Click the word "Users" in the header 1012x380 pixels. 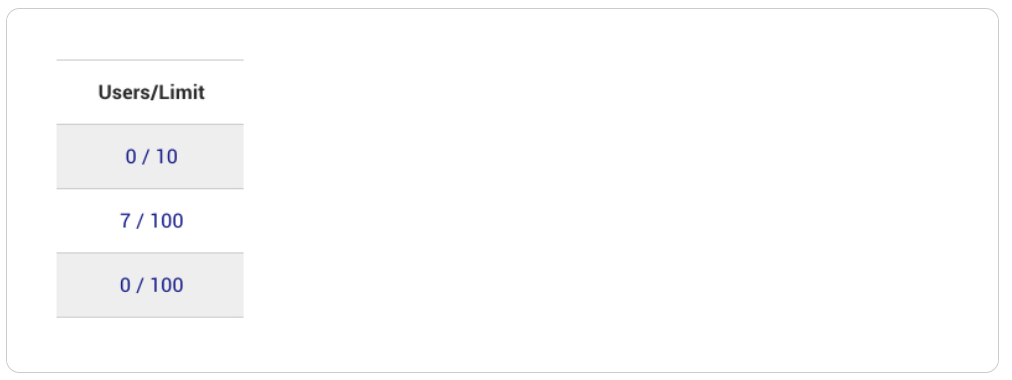pos(121,92)
